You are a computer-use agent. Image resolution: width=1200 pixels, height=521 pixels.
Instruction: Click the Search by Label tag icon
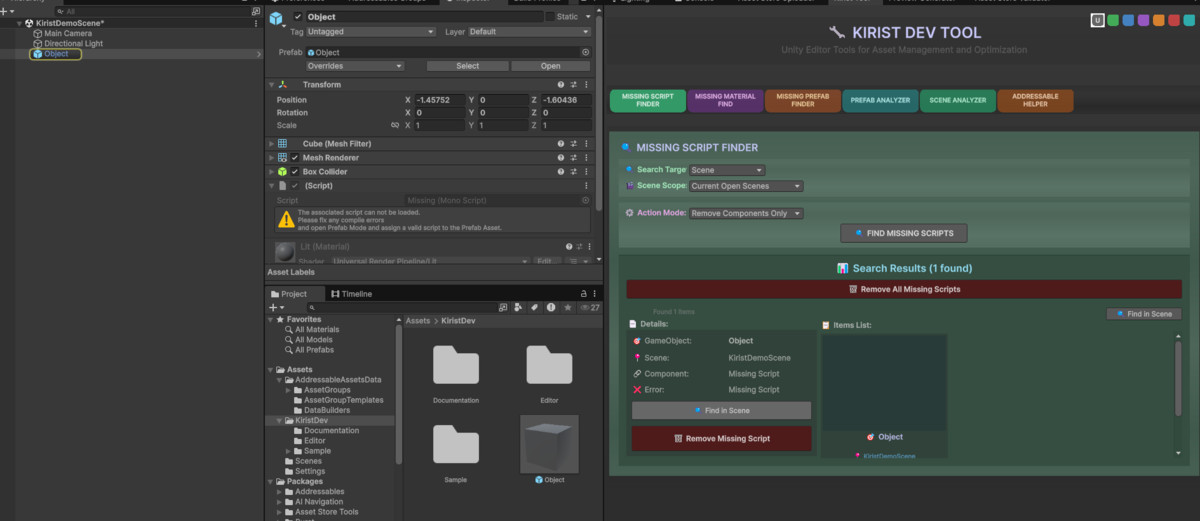coord(534,307)
